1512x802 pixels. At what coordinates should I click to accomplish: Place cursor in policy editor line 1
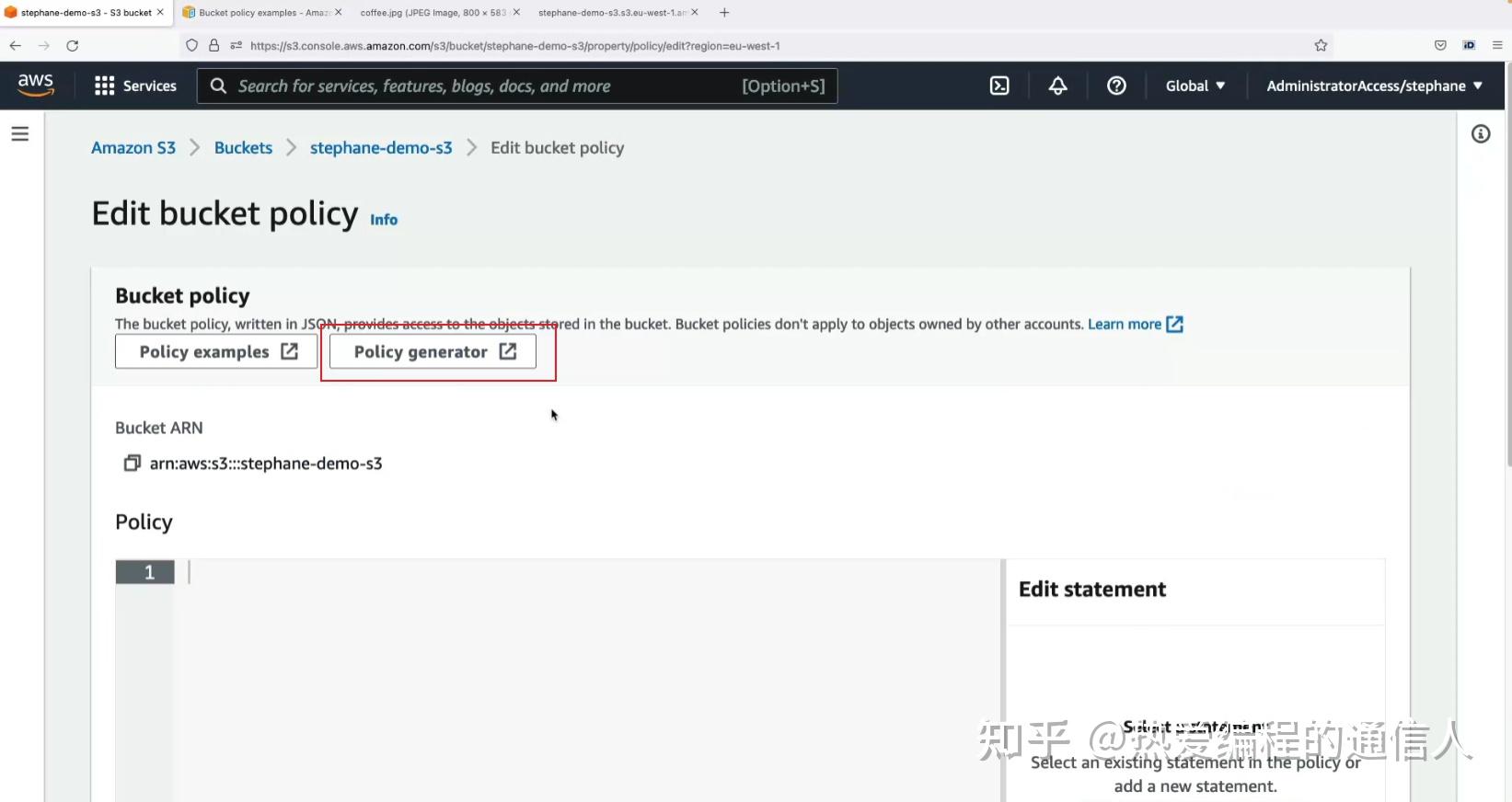[589, 572]
